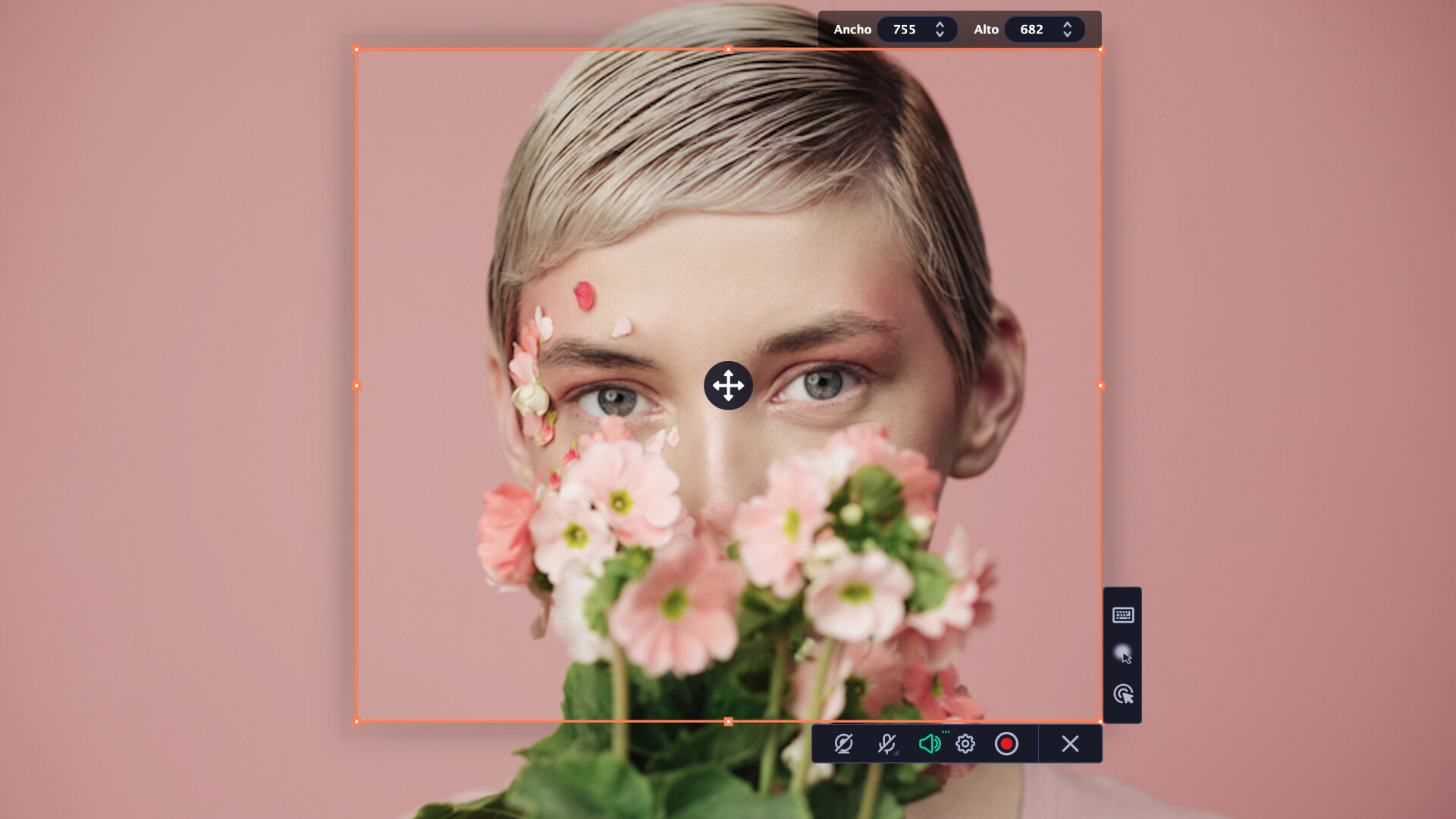Toggle keystroke display keyboard icon
The height and width of the screenshot is (819, 1456).
tap(1123, 615)
